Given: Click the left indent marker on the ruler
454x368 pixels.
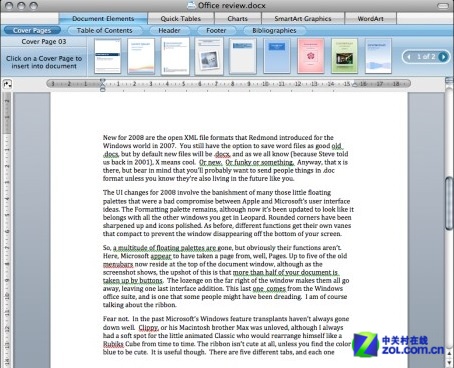Looking at the screenshot, I should [103, 89].
